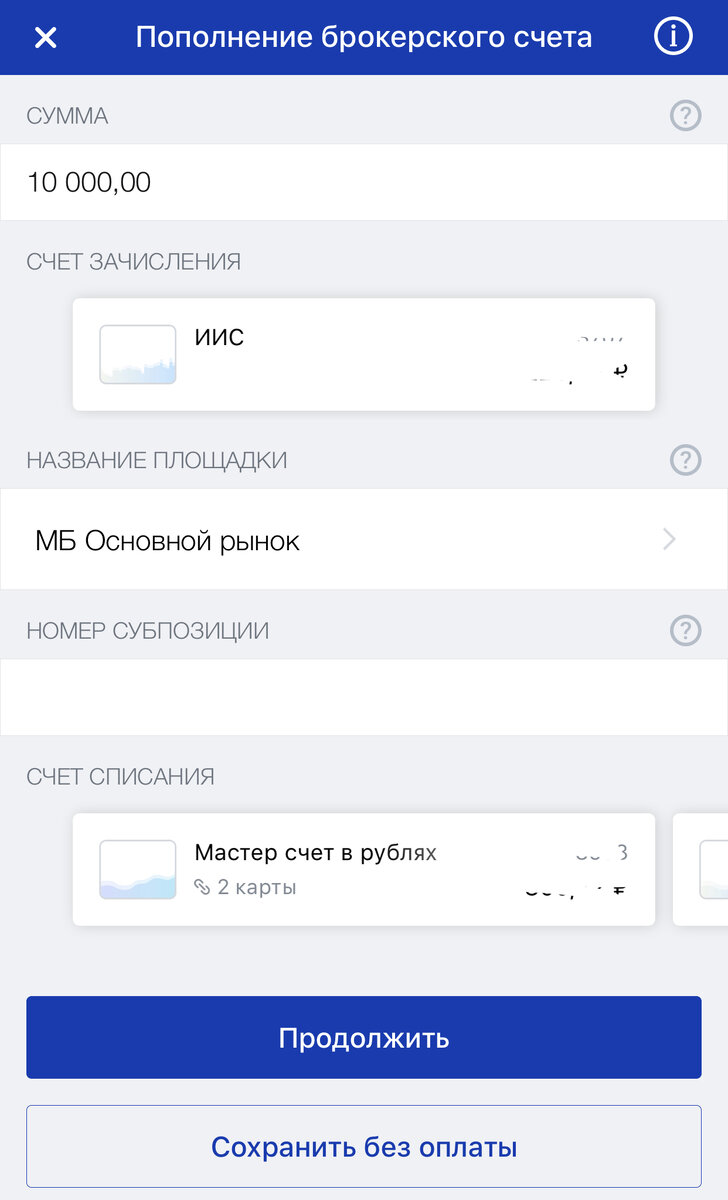Select Мастер счет в рублях as debit account
Viewport: 728px width, 1200px height.
(363, 869)
